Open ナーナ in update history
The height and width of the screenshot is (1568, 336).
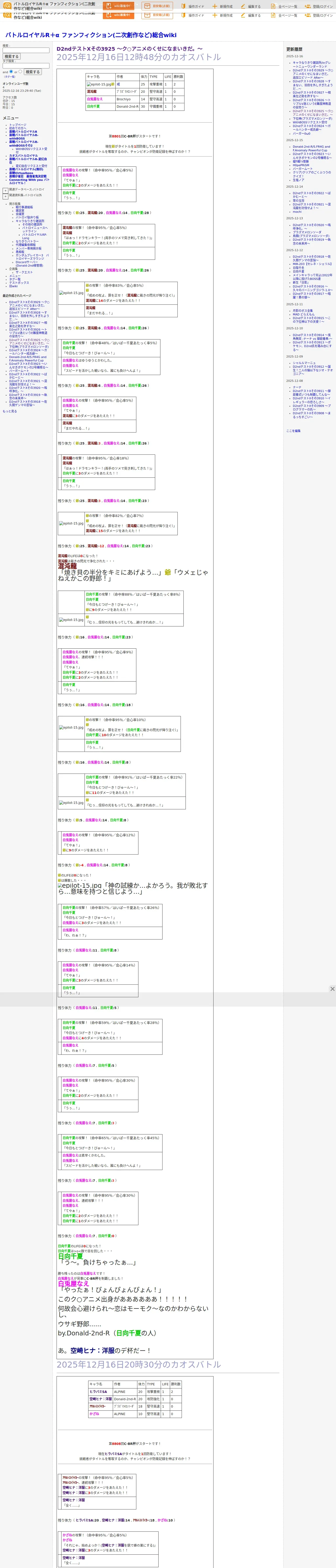point(297,387)
